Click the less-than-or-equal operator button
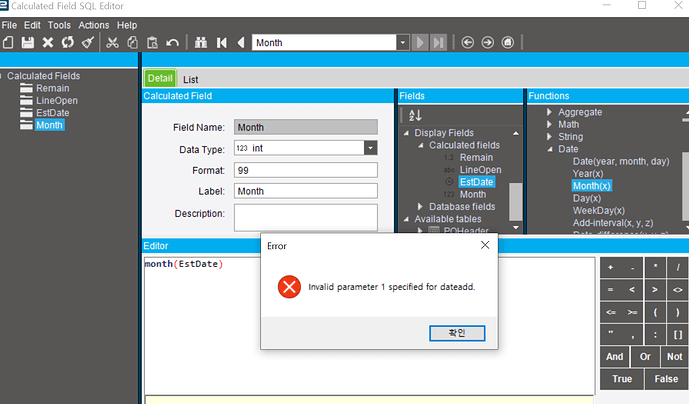This screenshot has height=404, width=689. pos(610,312)
